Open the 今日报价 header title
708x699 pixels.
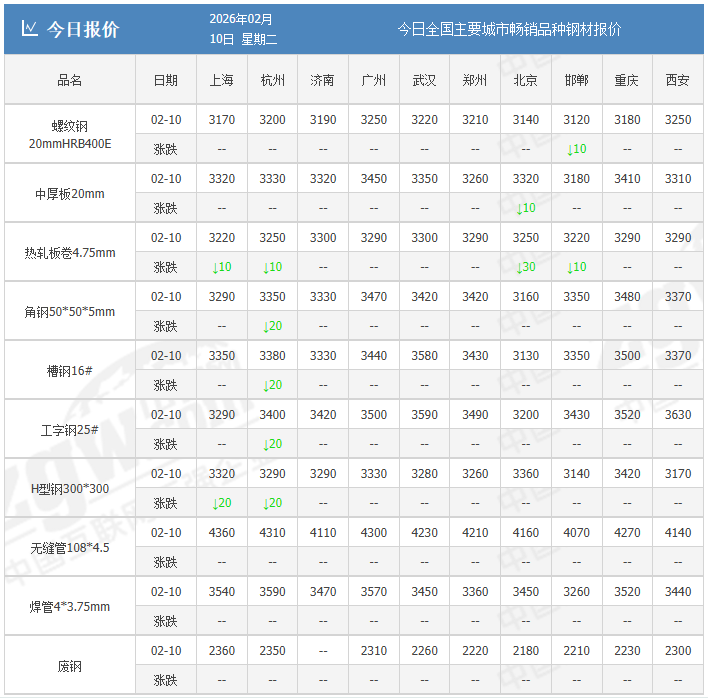83,29
